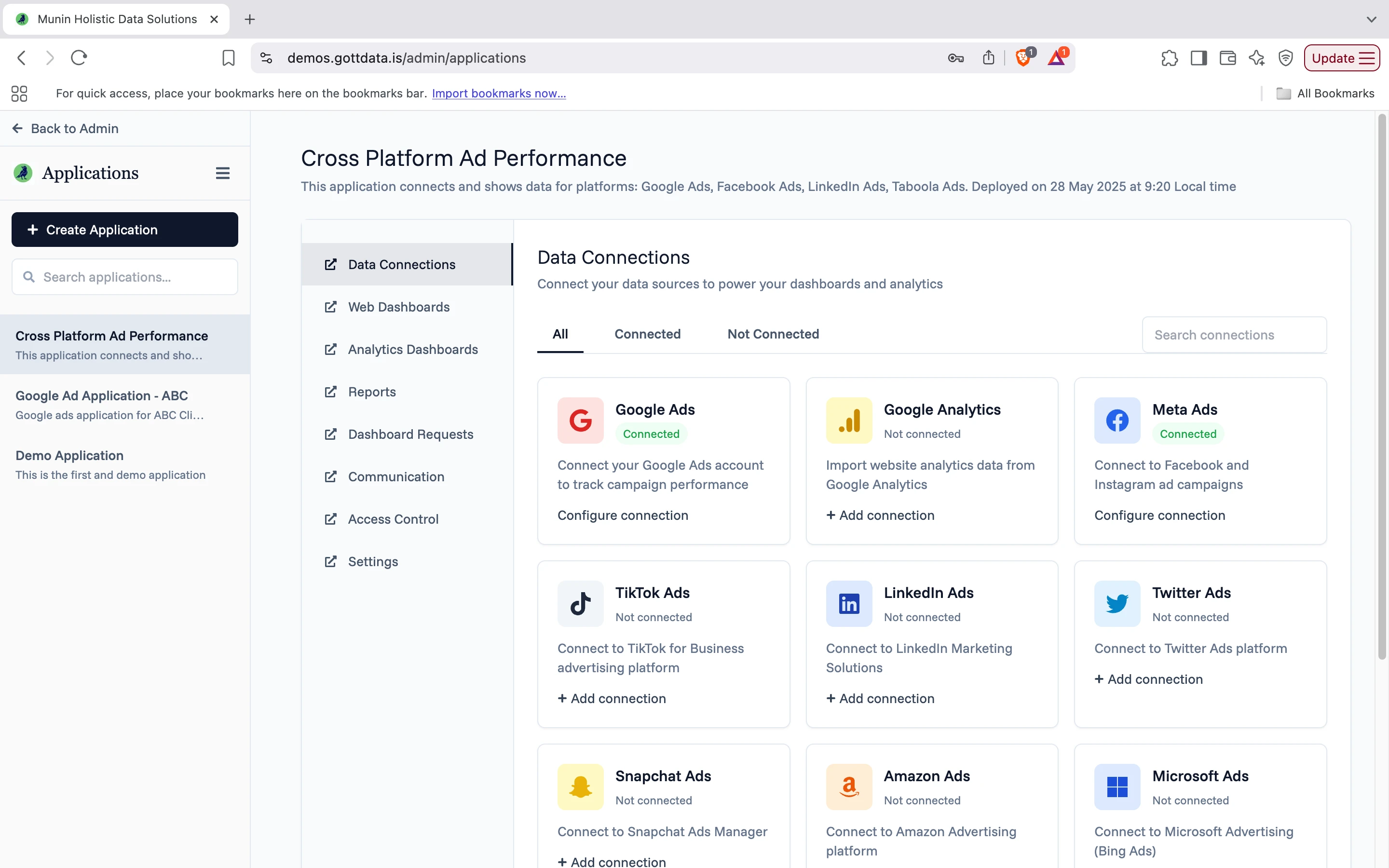Click the LinkedIn Ads icon
The image size is (1389, 868).
click(849, 603)
